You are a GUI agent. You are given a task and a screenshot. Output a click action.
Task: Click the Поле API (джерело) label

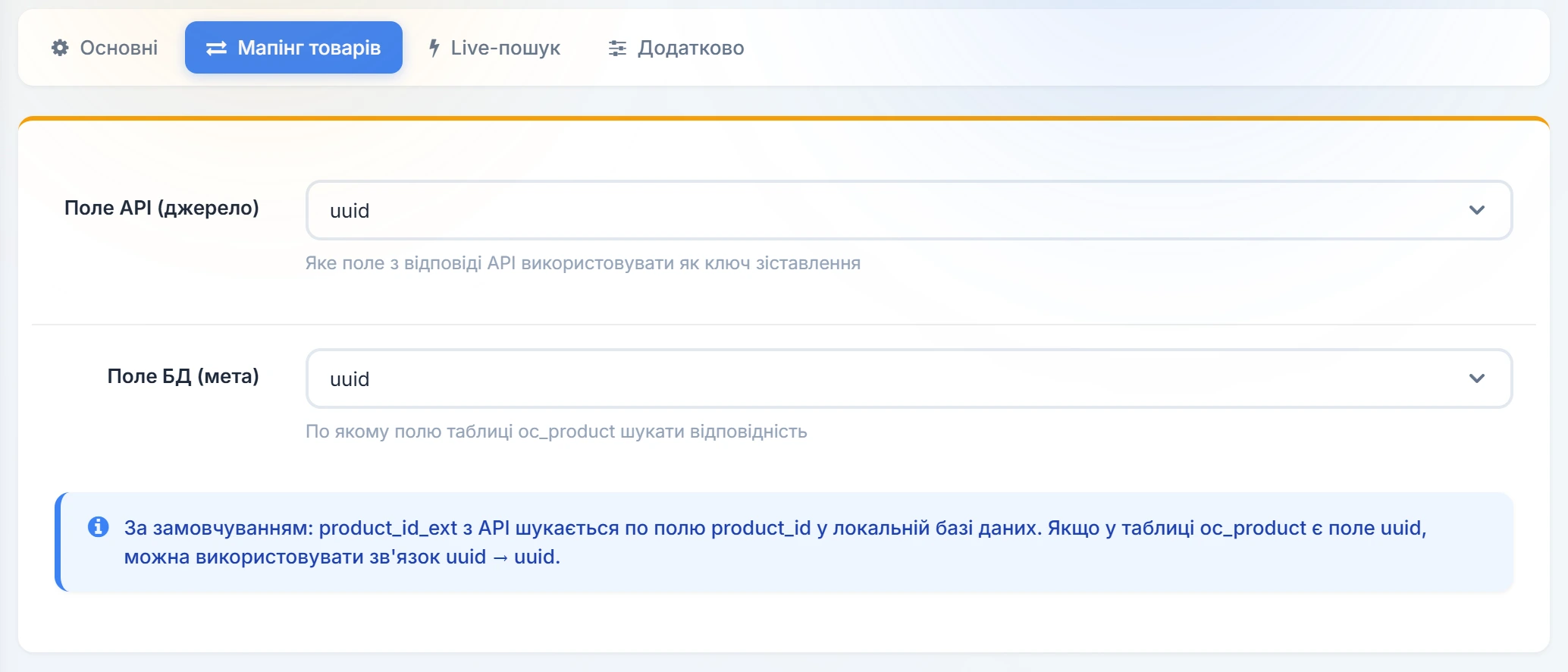coord(162,208)
